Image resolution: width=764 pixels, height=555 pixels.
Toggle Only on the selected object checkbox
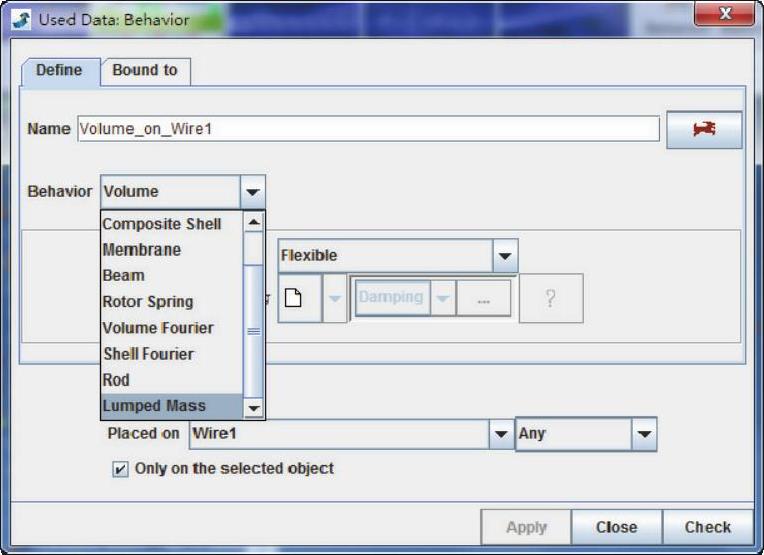121,469
